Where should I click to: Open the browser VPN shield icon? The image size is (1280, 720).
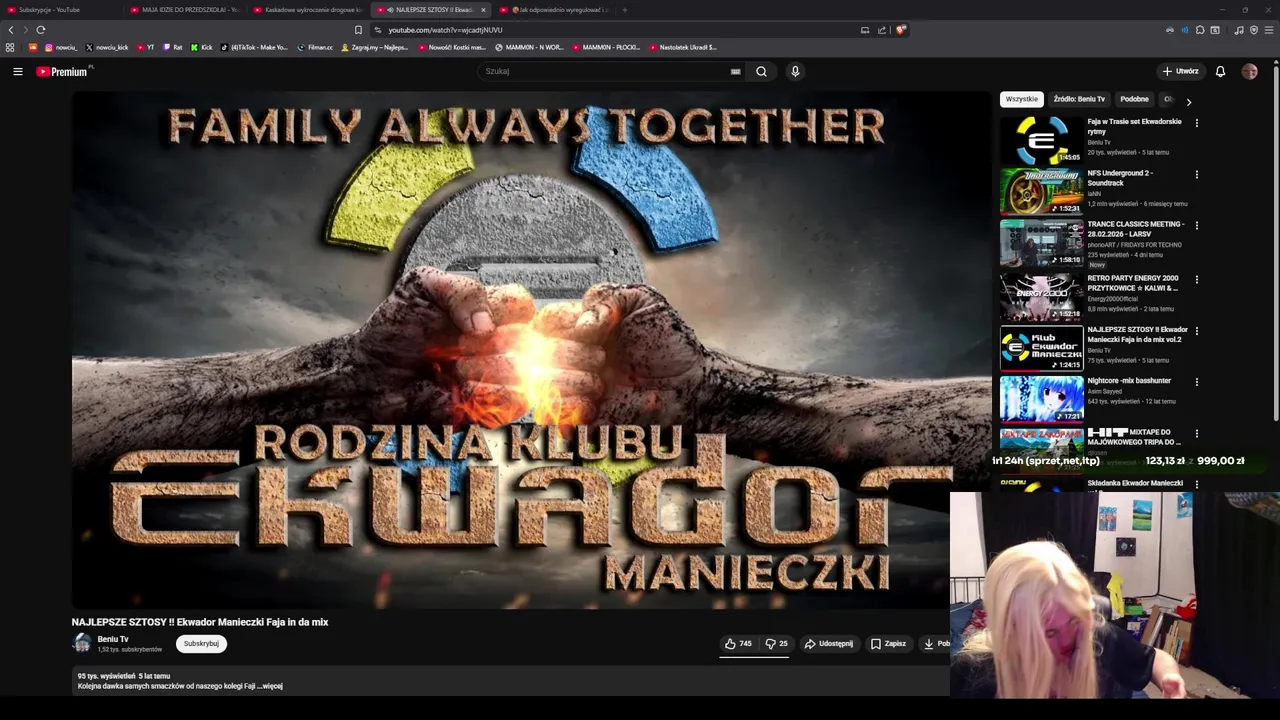tap(1254, 30)
